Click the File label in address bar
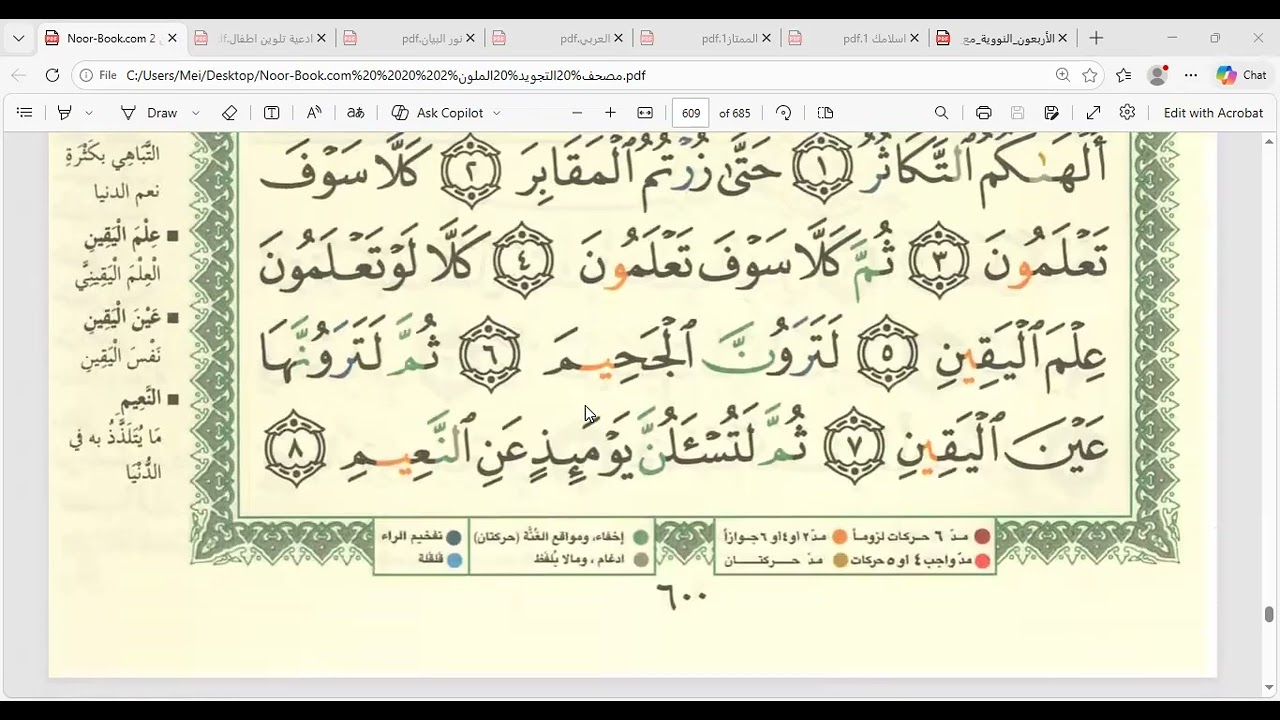1280x720 pixels. (107, 75)
